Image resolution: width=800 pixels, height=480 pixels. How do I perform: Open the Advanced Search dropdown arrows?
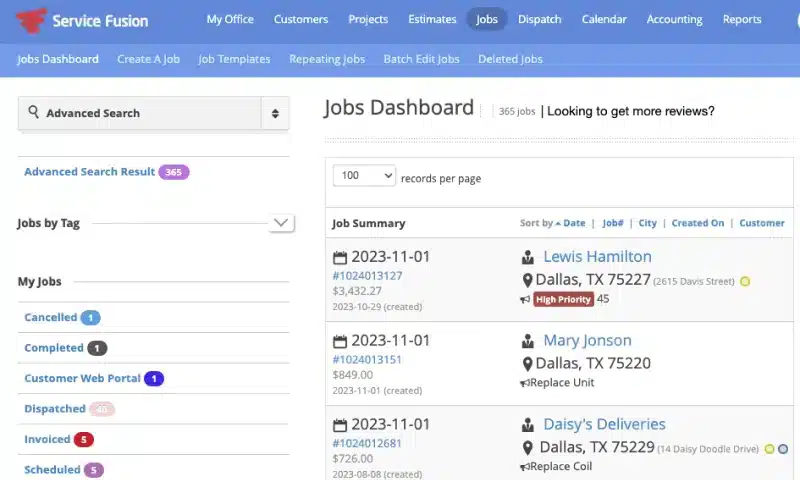tap(275, 114)
